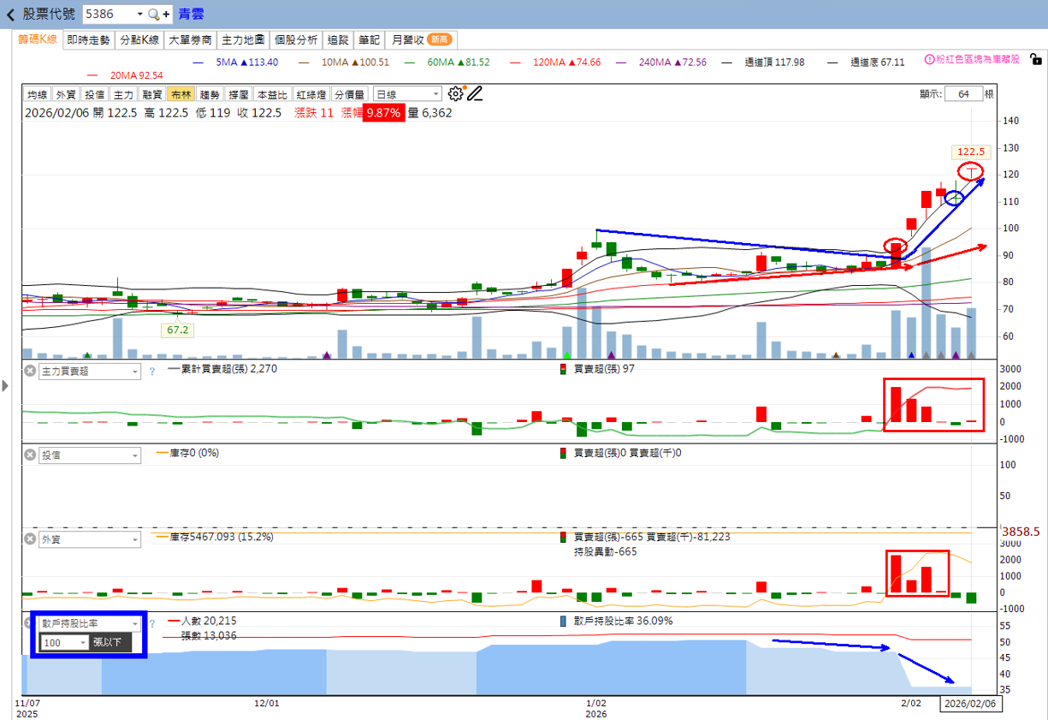Open the 日線 period dropdown
The image size is (1048, 720).
tap(407, 94)
